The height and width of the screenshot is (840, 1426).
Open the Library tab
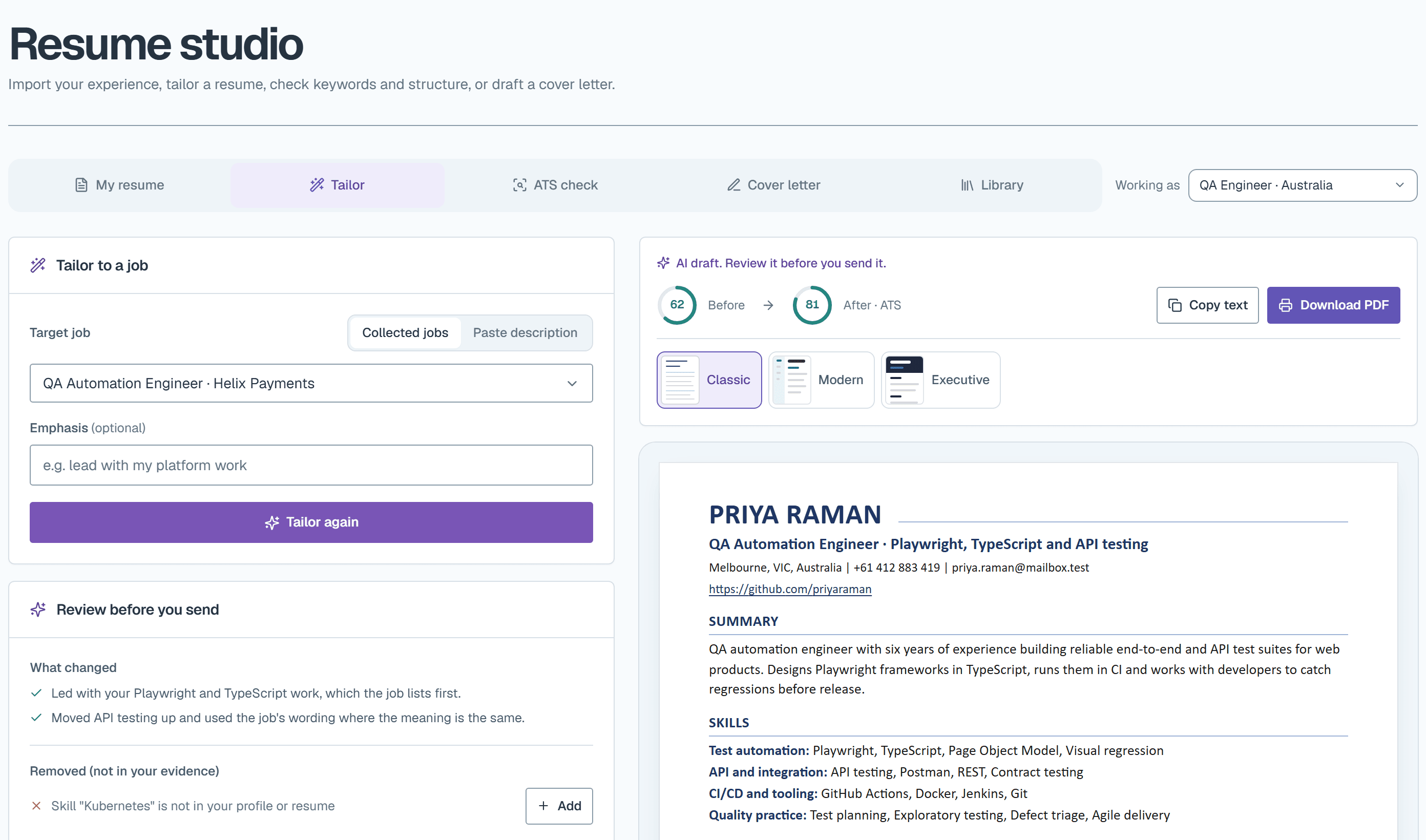pos(992,185)
